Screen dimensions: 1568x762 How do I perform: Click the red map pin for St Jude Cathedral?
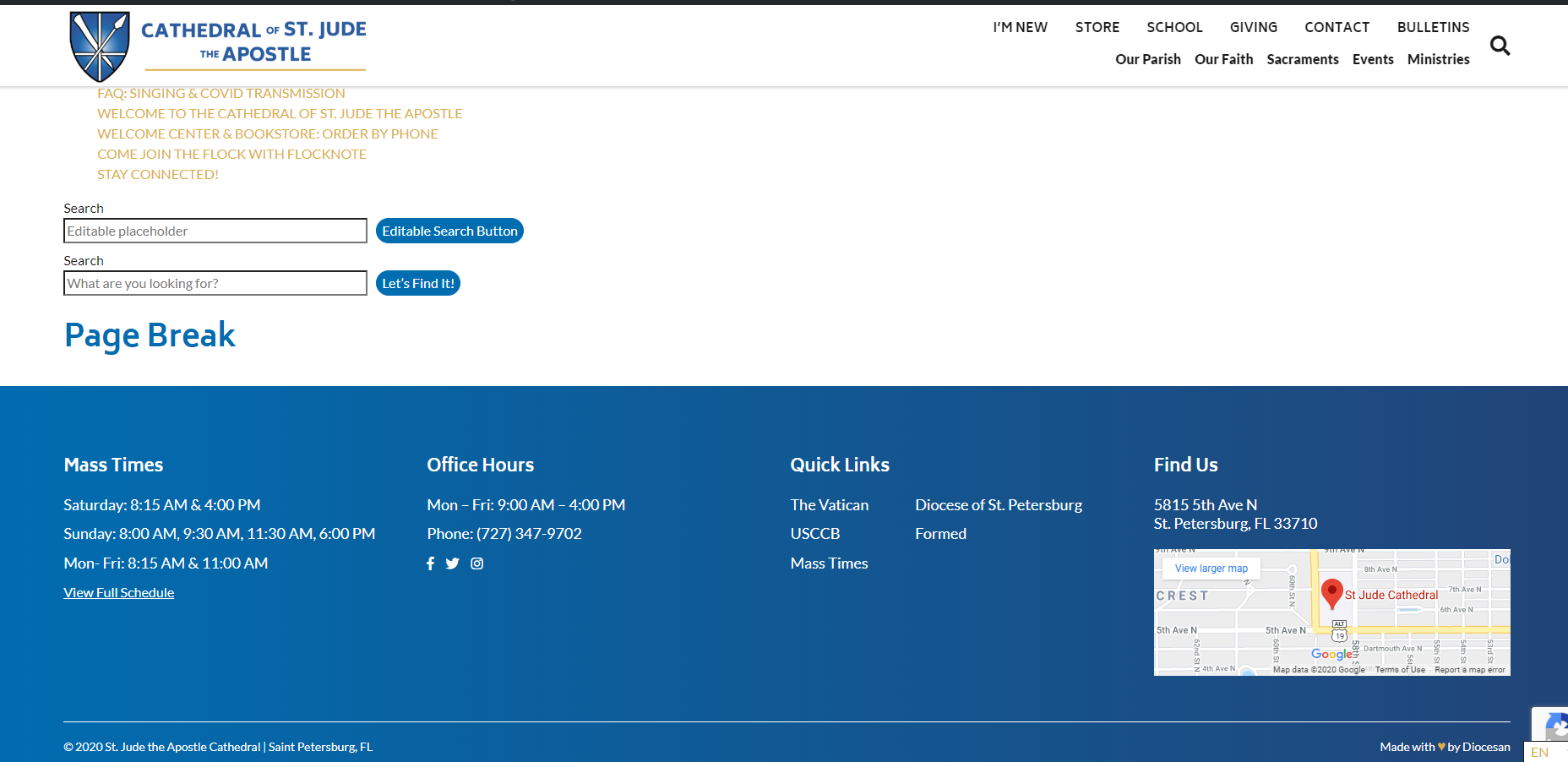pyautogui.click(x=1331, y=593)
